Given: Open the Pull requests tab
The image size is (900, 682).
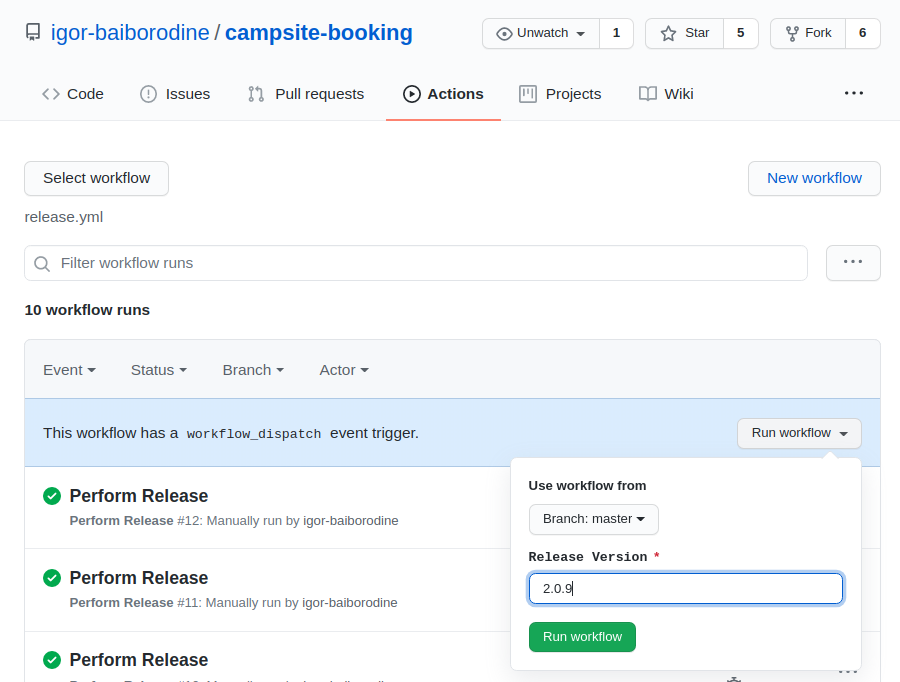Looking at the screenshot, I should pos(306,94).
